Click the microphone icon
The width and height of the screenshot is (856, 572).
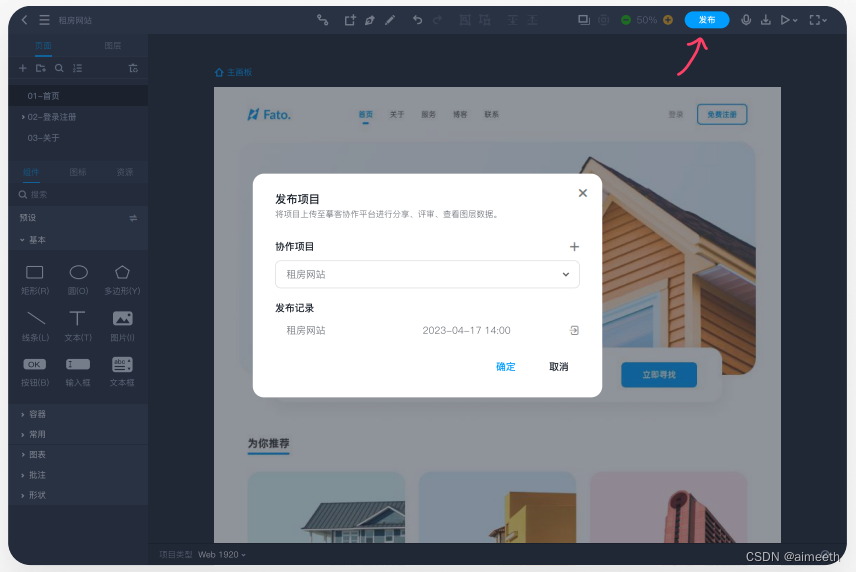(x=746, y=20)
